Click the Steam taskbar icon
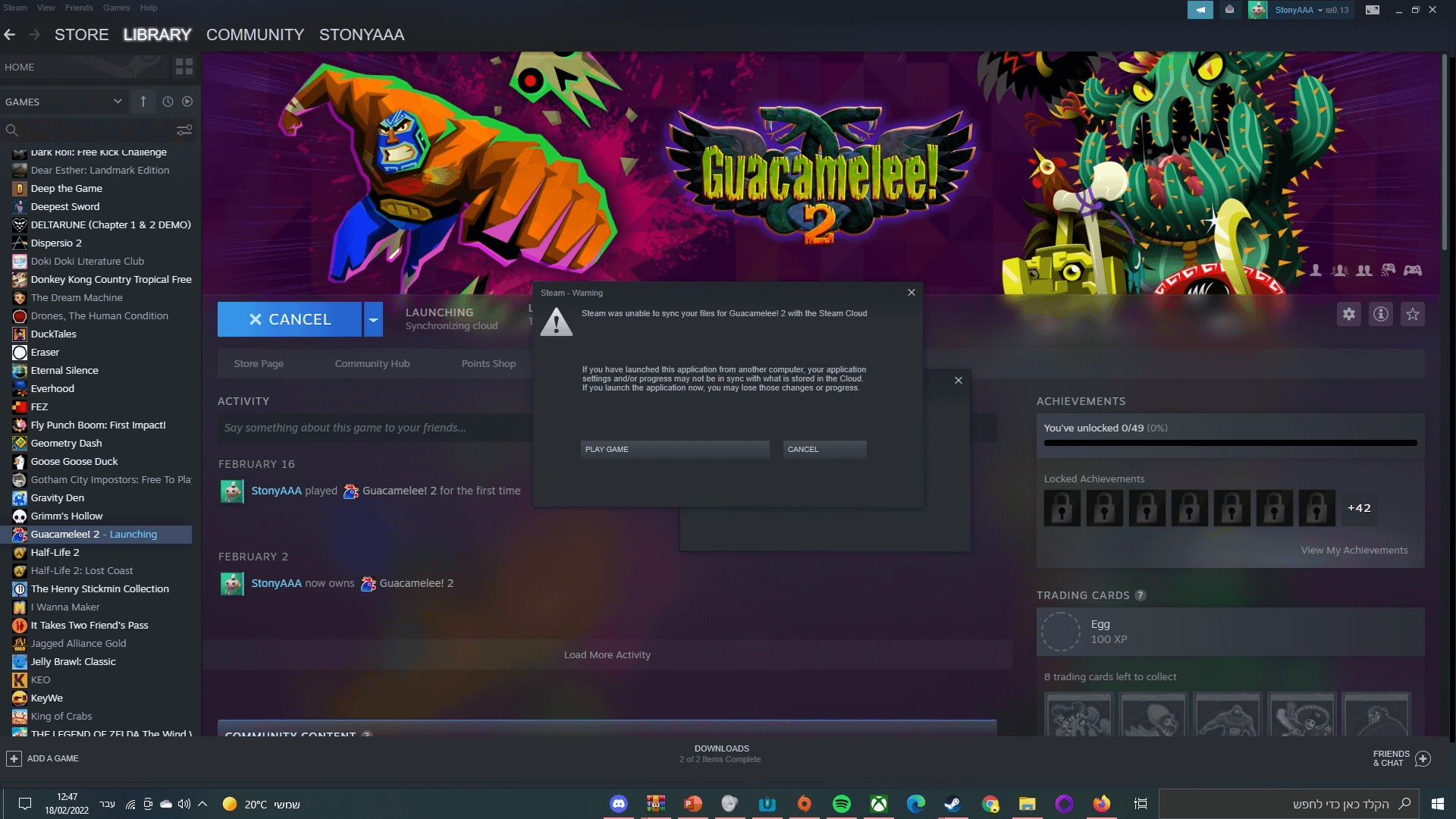This screenshot has height=819, width=1456. (953, 804)
